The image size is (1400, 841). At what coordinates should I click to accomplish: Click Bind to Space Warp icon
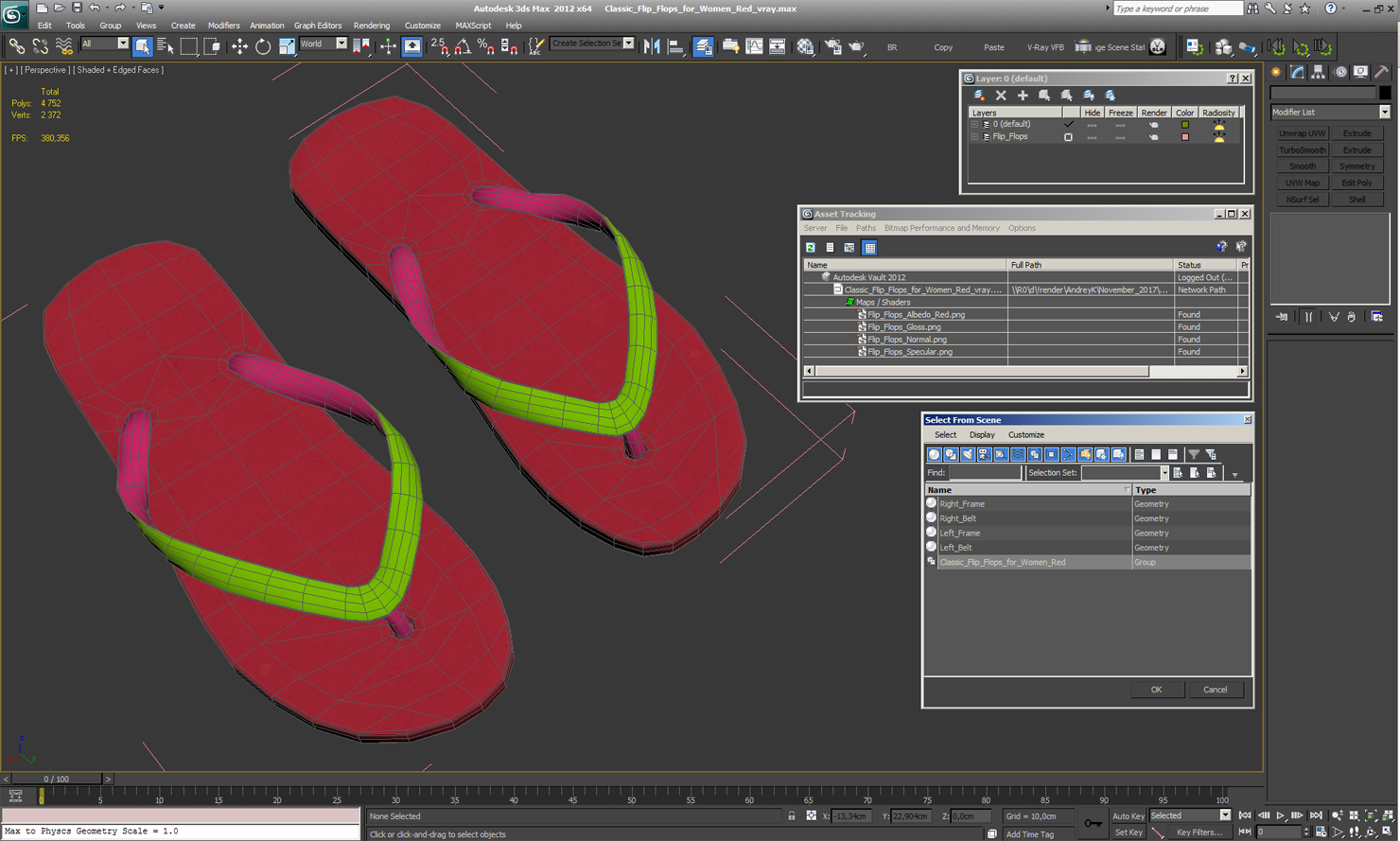[63, 45]
